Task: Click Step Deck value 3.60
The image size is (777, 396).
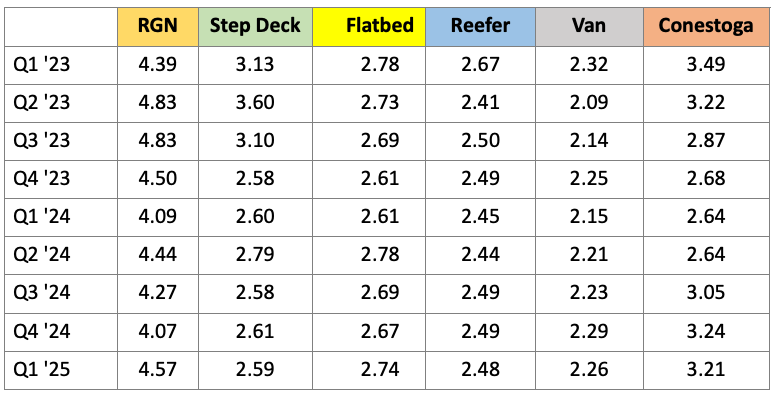Action: 255,103
